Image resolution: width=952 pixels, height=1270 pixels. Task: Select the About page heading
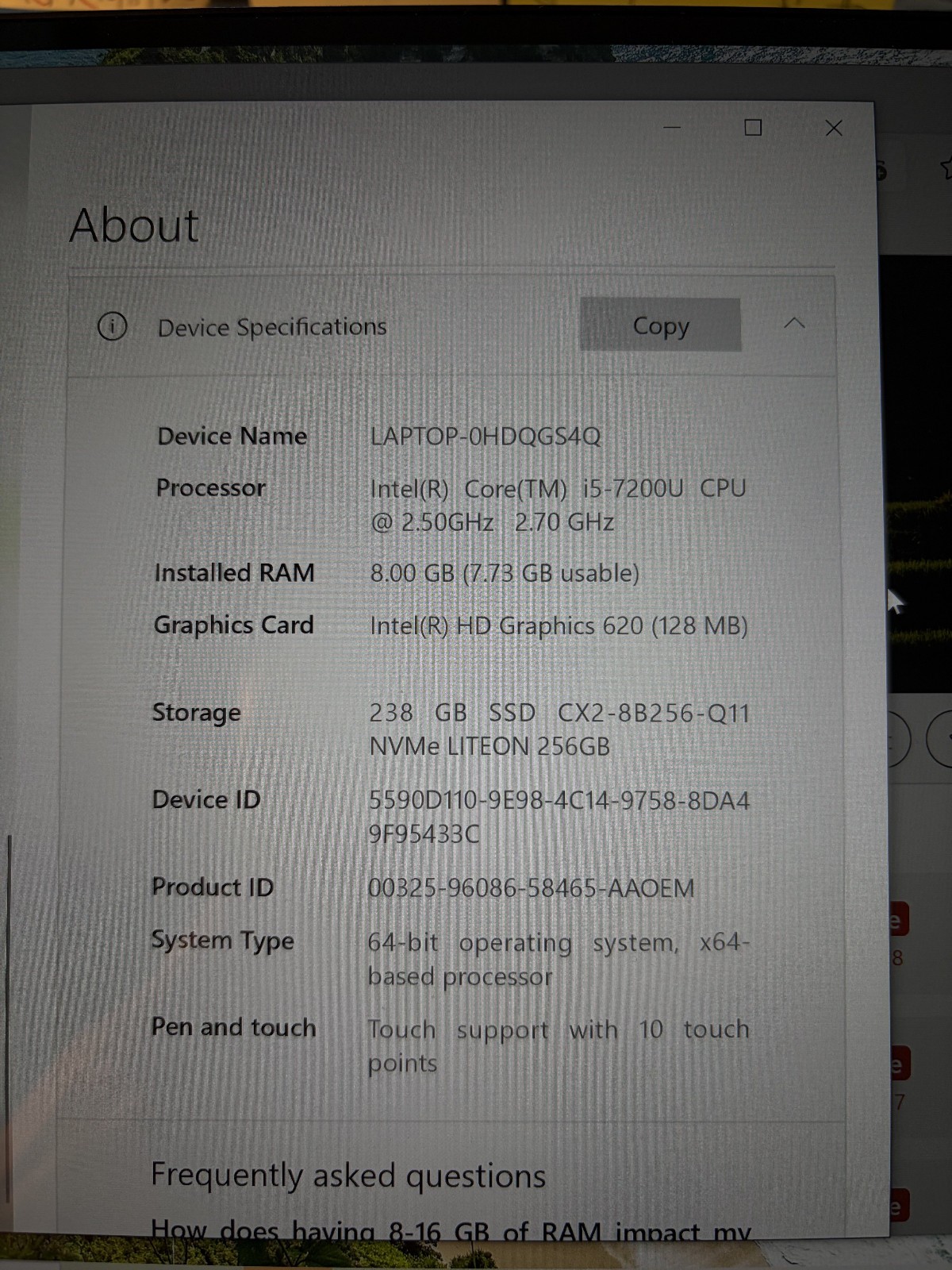(134, 225)
